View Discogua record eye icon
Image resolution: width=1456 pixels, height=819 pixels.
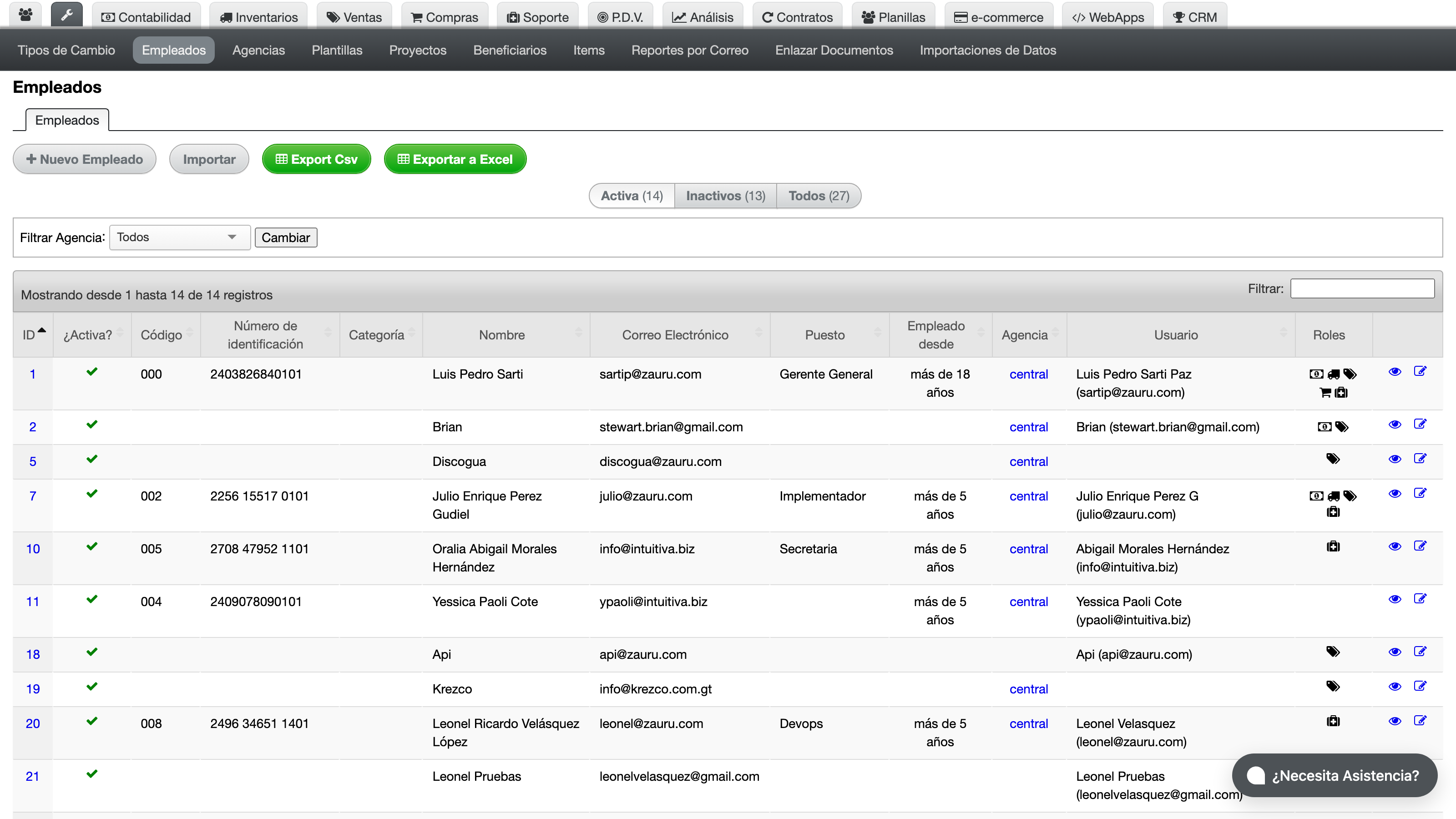(x=1395, y=459)
